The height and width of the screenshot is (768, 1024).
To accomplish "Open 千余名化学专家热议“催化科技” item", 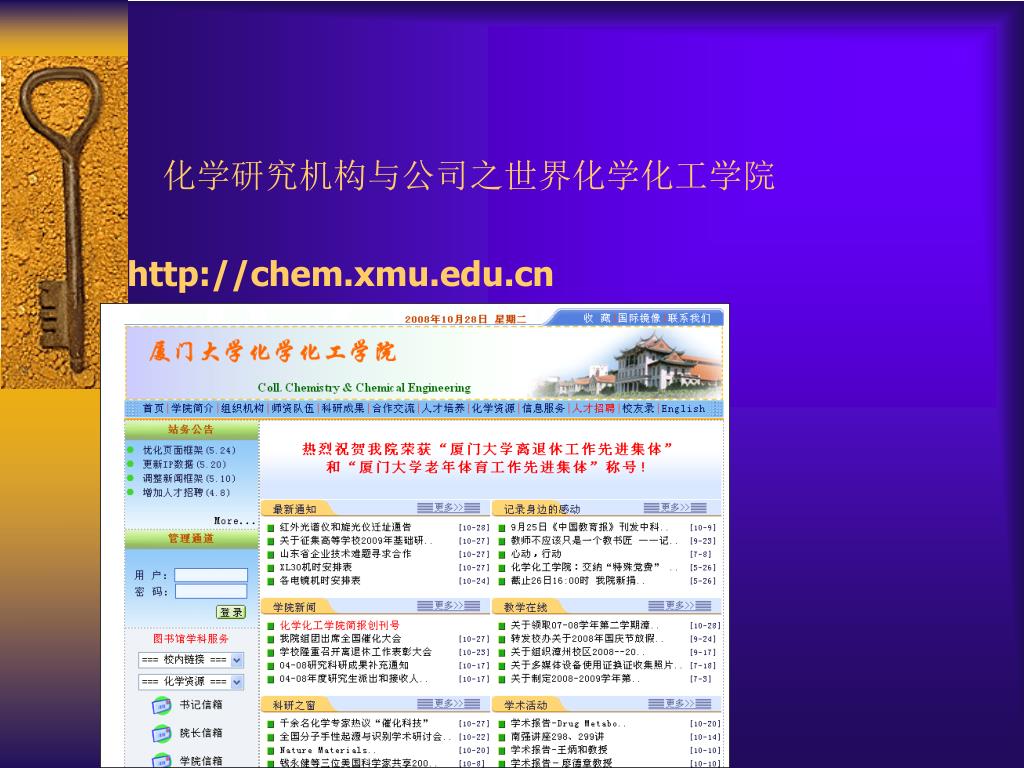I will pos(354,724).
